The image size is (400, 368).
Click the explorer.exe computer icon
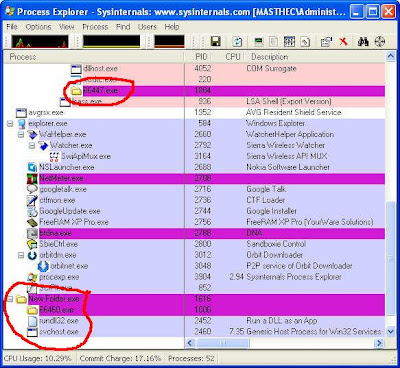pyautogui.click(x=22, y=124)
